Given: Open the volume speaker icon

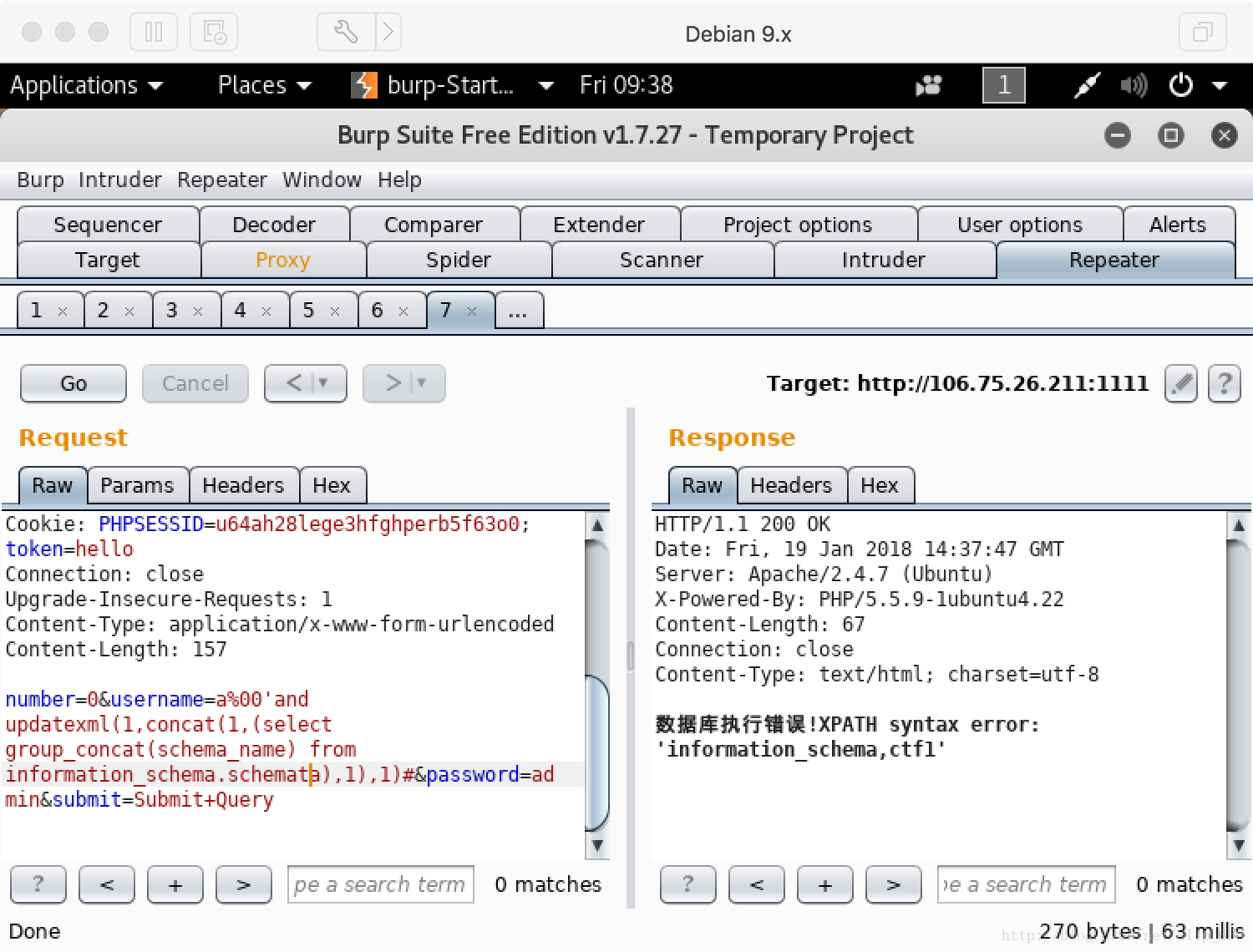Looking at the screenshot, I should 1134,85.
